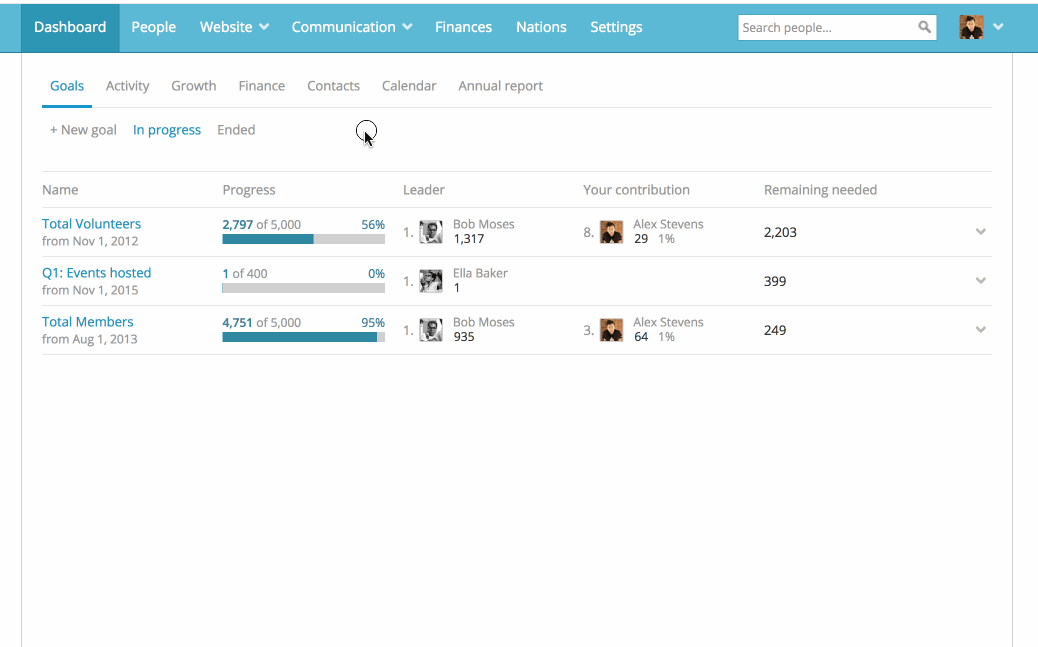Click 'from Nov 1, 2012' date text
The width and height of the screenshot is (1038, 647).
[x=90, y=241]
